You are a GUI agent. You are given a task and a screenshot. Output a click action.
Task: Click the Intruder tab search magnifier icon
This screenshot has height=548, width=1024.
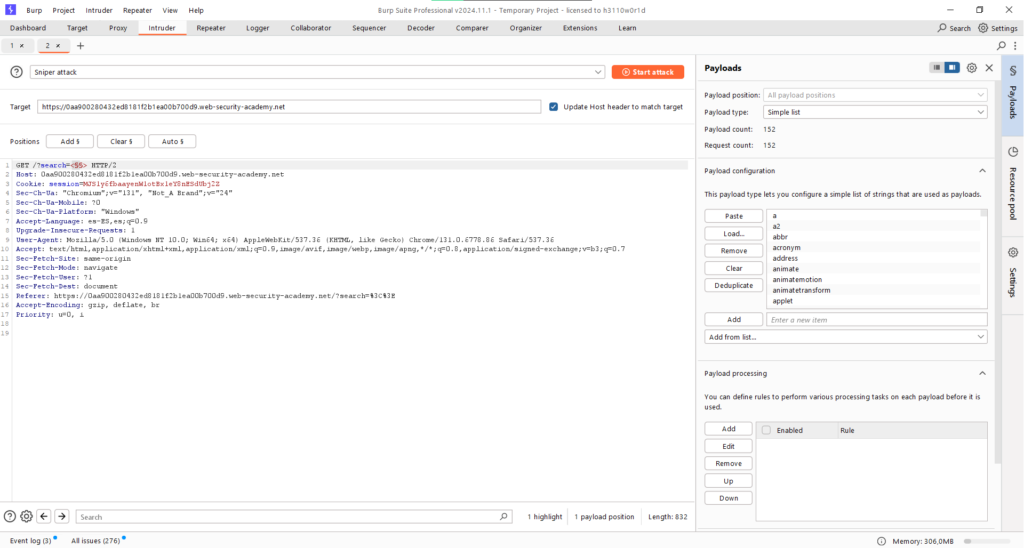[x=1001, y=46]
